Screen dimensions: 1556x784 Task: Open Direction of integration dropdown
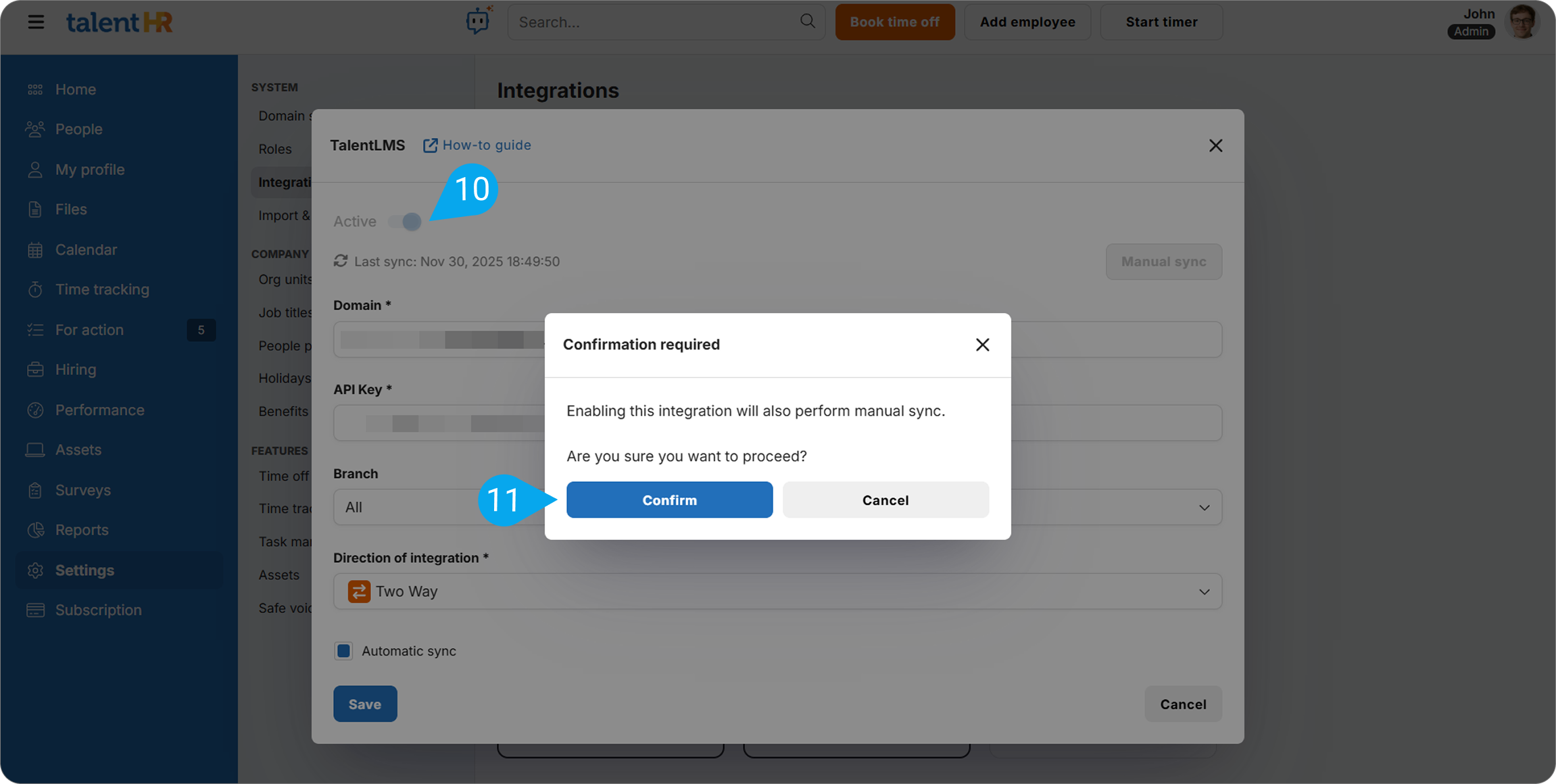pyautogui.click(x=1203, y=591)
